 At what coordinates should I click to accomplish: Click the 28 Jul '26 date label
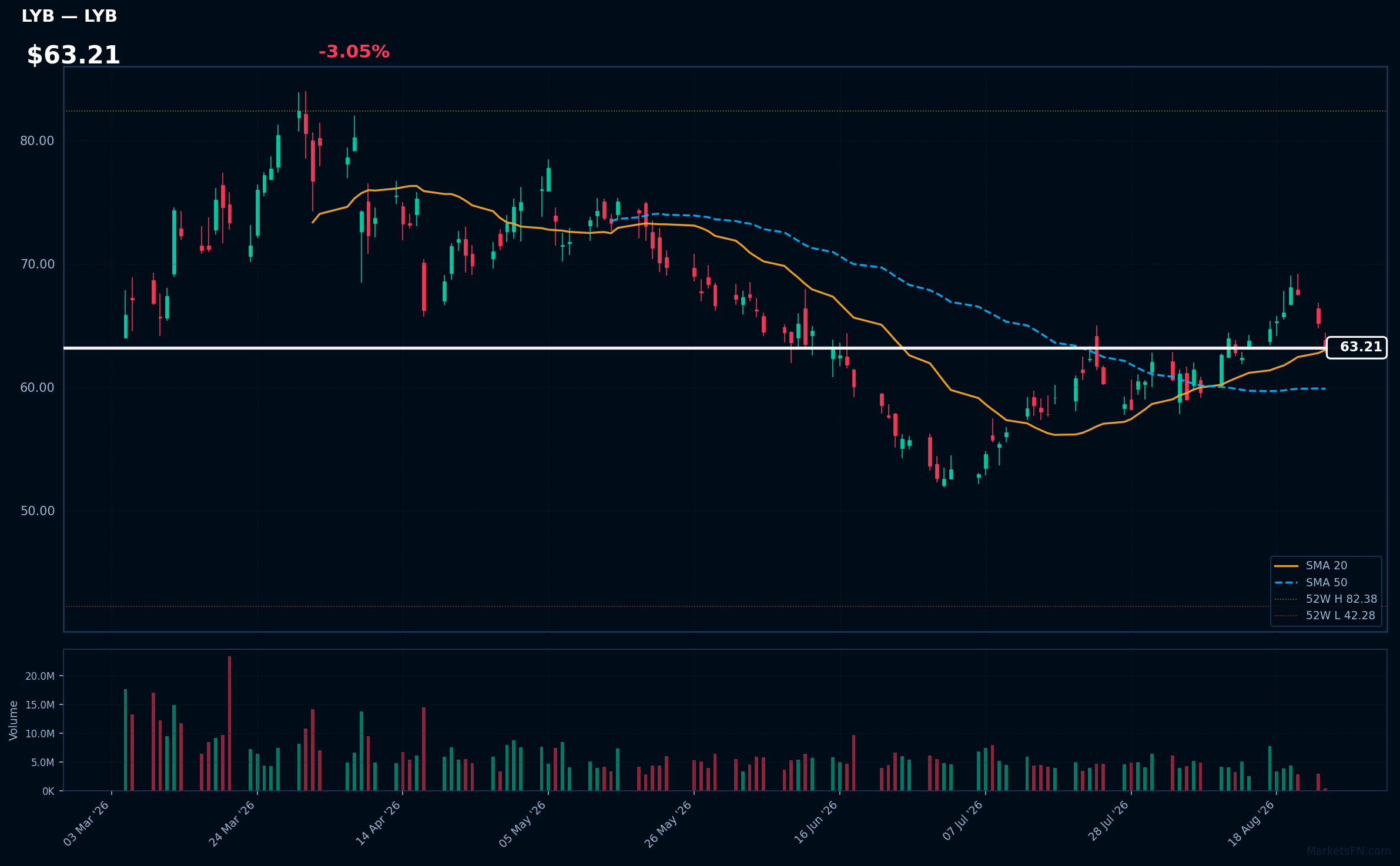coord(1108,821)
